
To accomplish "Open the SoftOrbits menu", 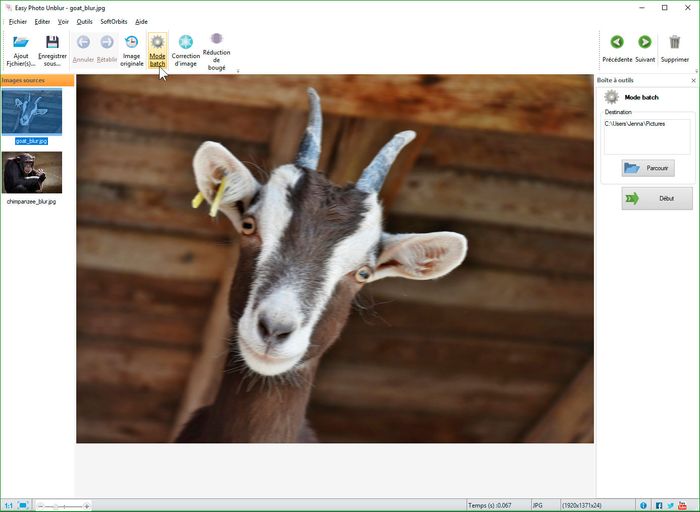I will [113, 21].
